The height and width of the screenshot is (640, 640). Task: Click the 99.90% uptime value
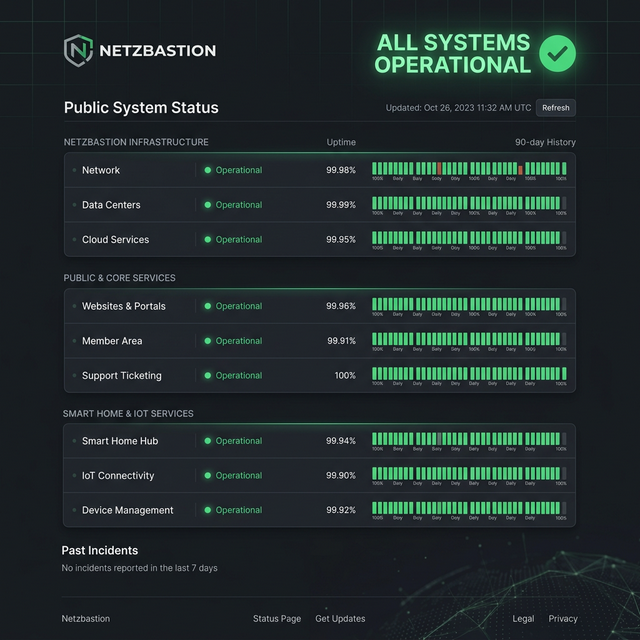pos(341,476)
